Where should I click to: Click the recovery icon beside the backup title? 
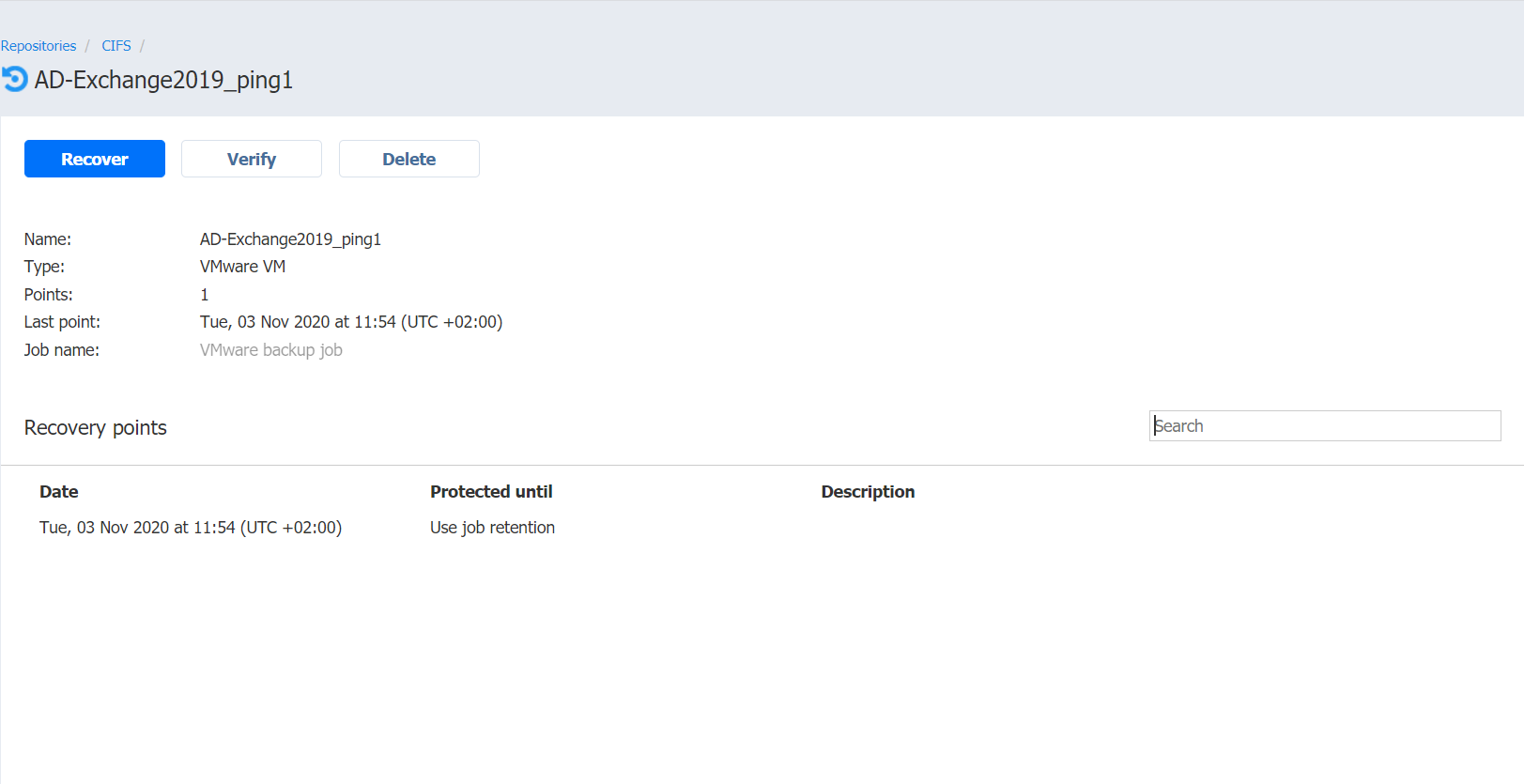14,79
